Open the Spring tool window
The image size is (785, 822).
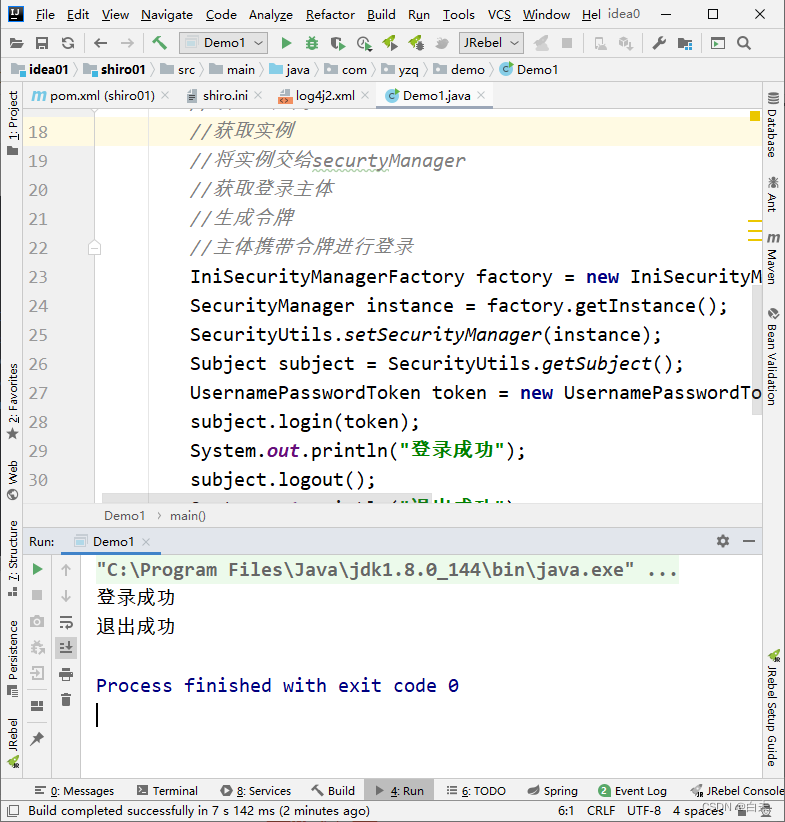(553, 791)
